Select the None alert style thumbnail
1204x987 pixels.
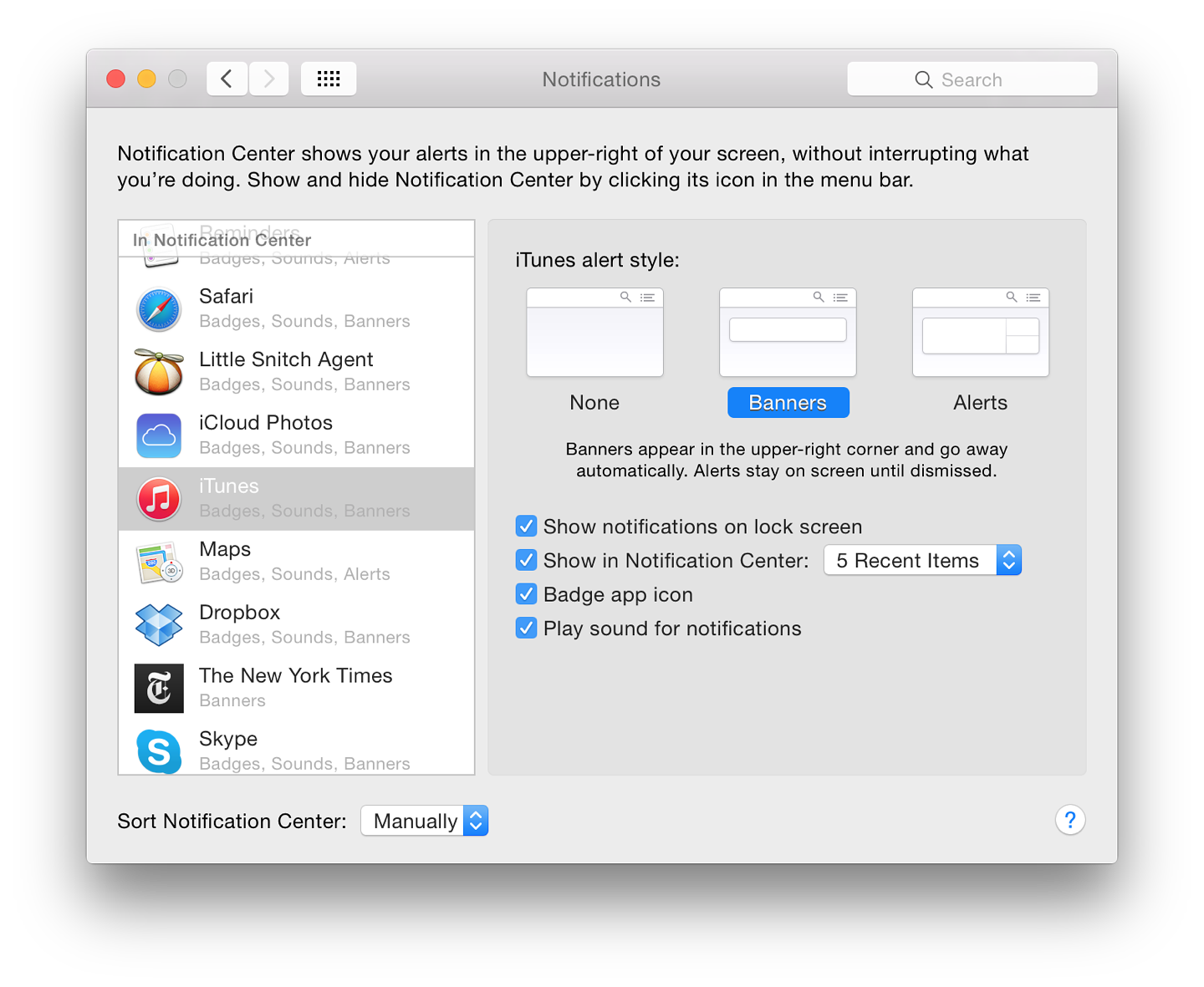tap(594, 333)
